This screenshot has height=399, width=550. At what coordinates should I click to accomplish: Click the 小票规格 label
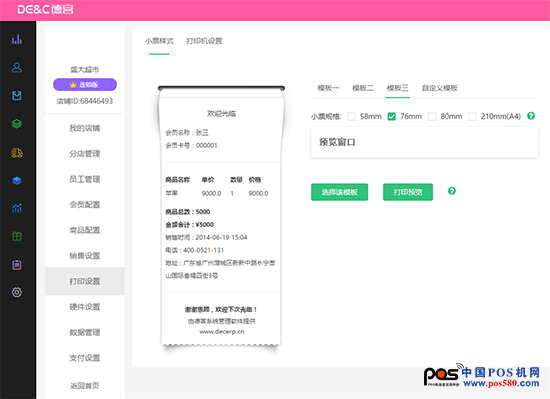coord(326,116)
